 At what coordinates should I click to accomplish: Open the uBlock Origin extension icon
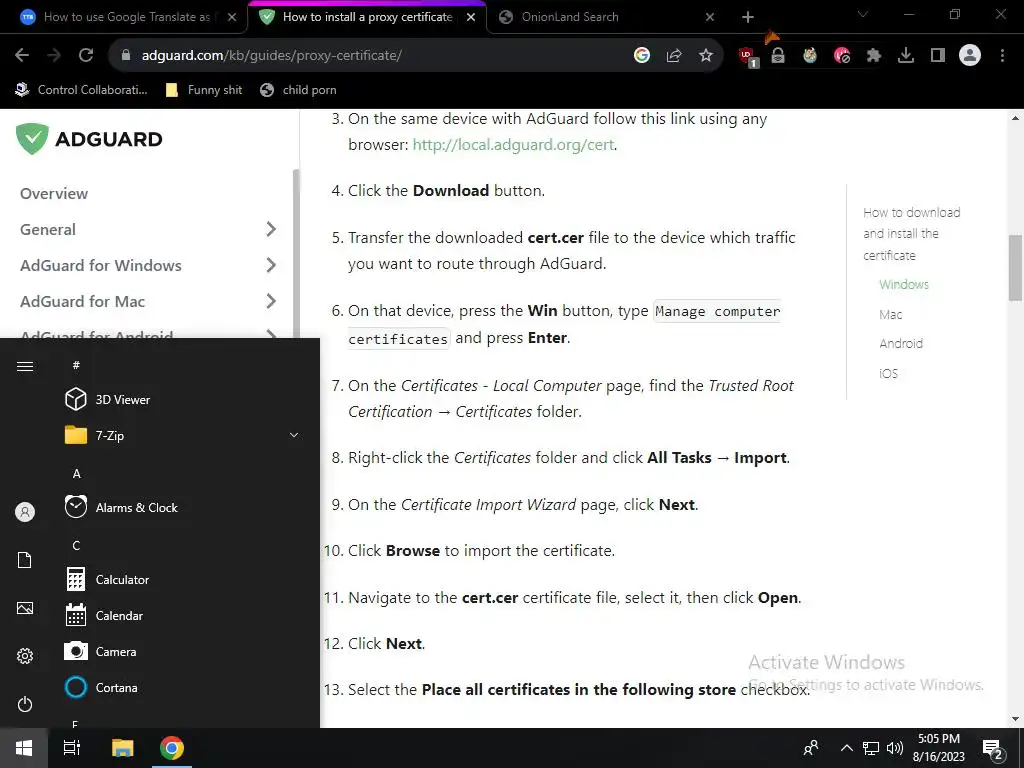pyautogui.click(x=747, y=56)
